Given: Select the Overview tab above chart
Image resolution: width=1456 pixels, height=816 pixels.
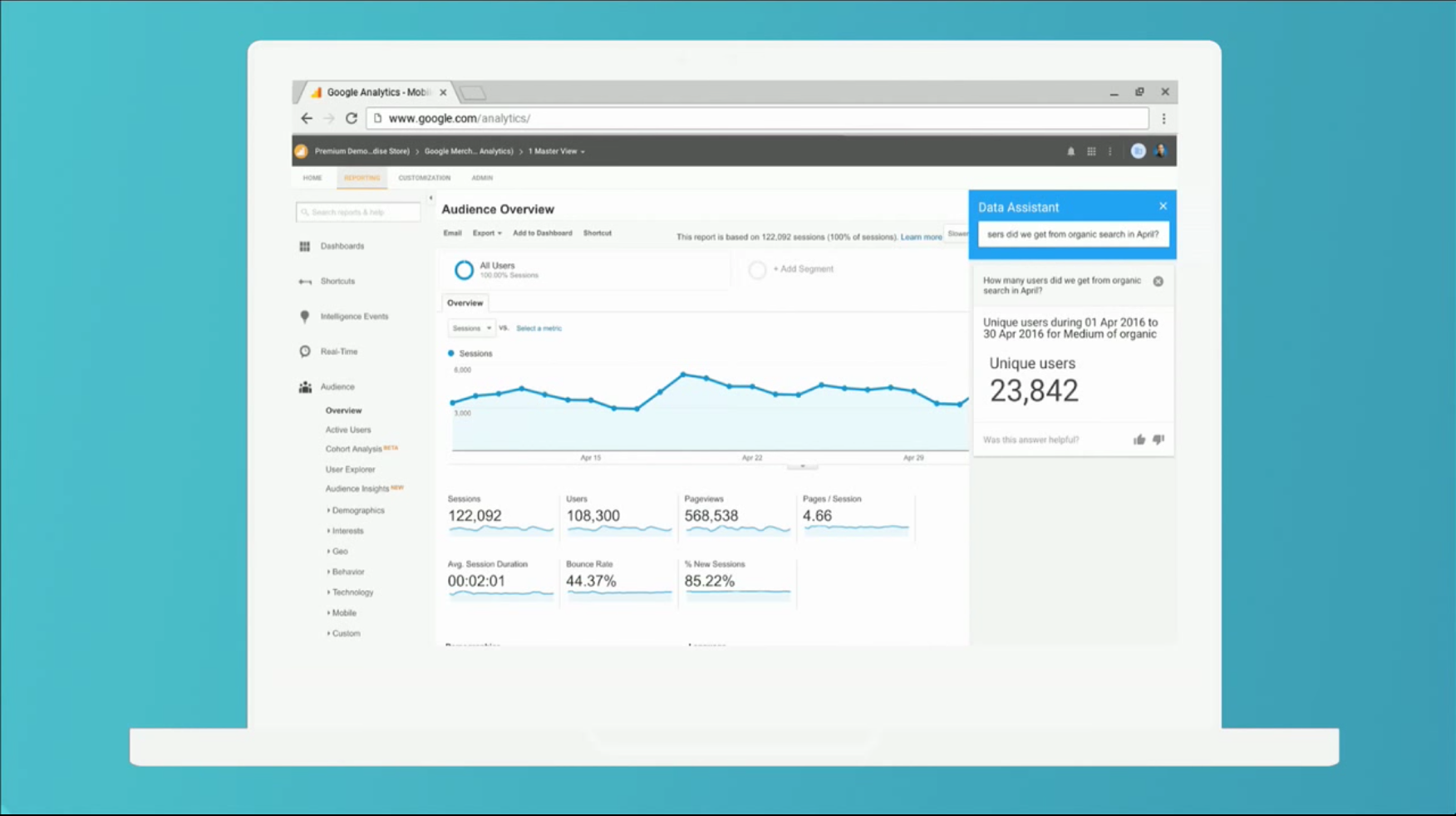Looking at the screenshot, I should point(465,303).
